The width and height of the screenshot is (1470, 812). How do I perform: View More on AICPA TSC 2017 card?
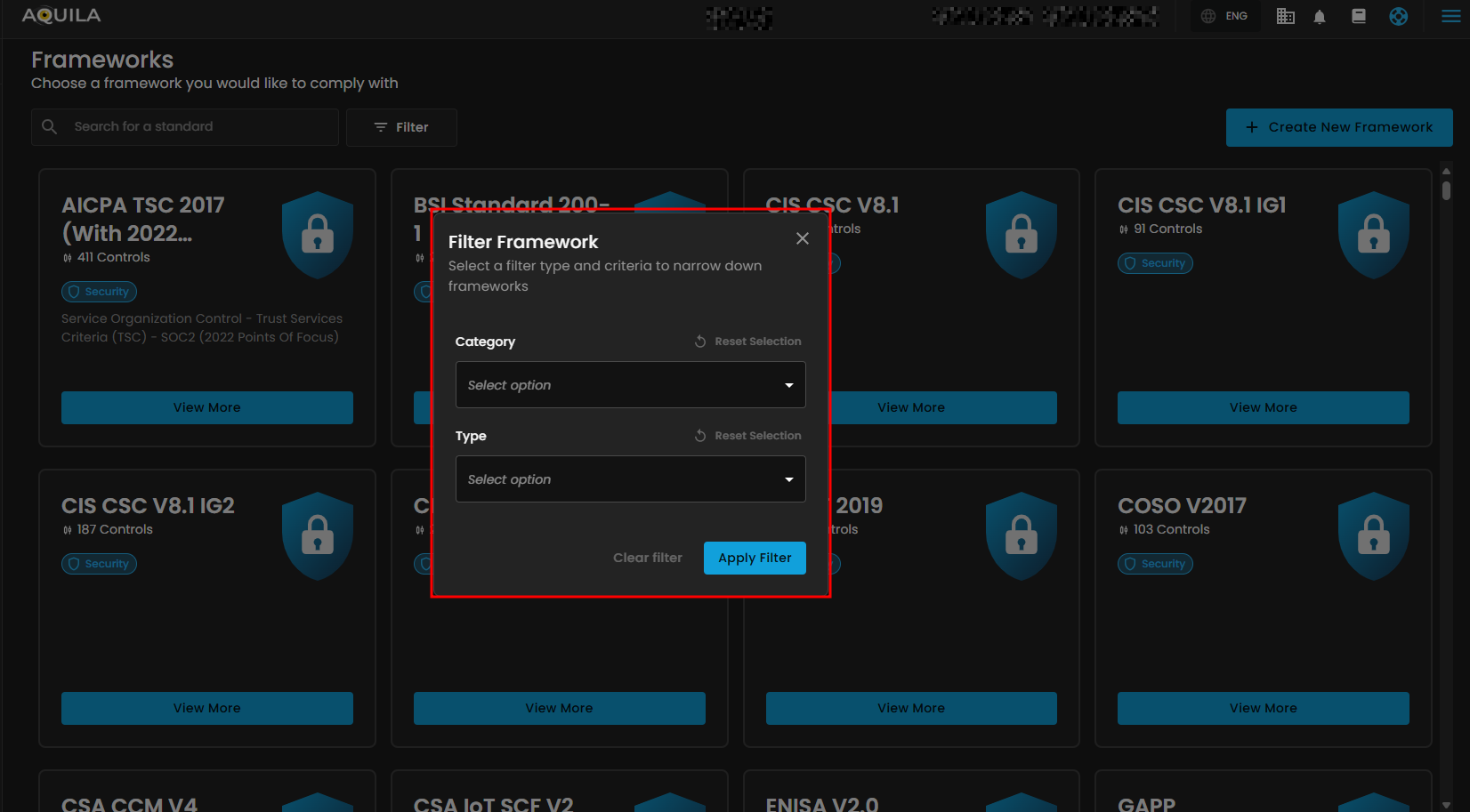pyautogui.click(x=206, y=407)
